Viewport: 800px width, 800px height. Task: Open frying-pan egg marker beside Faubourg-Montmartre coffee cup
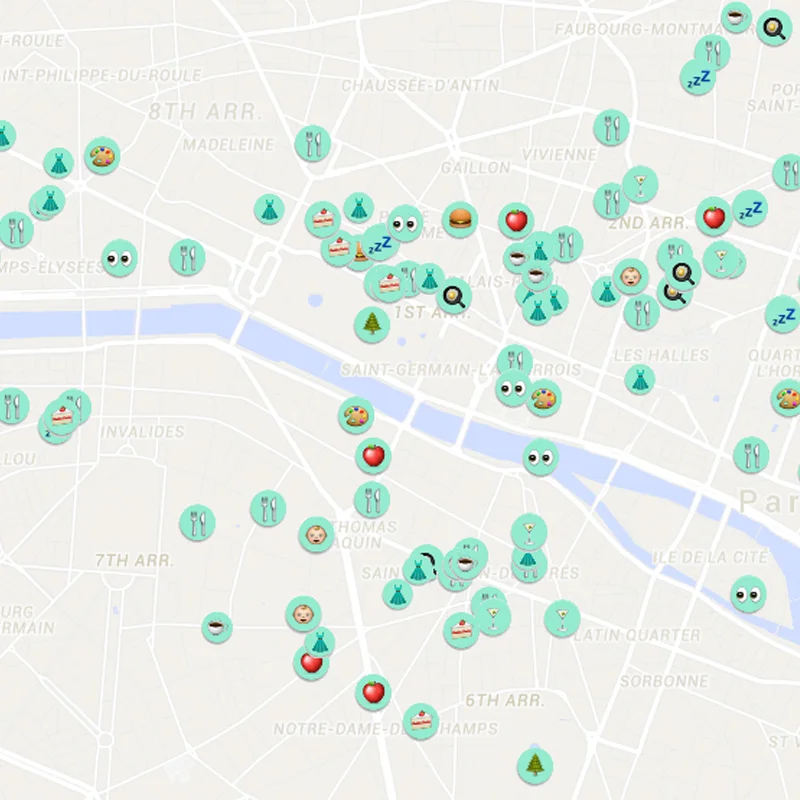click(x=774, y=28)
